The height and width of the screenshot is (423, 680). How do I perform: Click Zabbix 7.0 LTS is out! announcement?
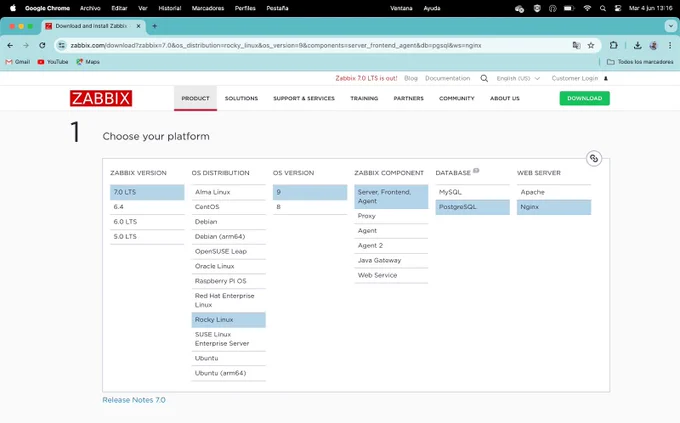point(366,79)
